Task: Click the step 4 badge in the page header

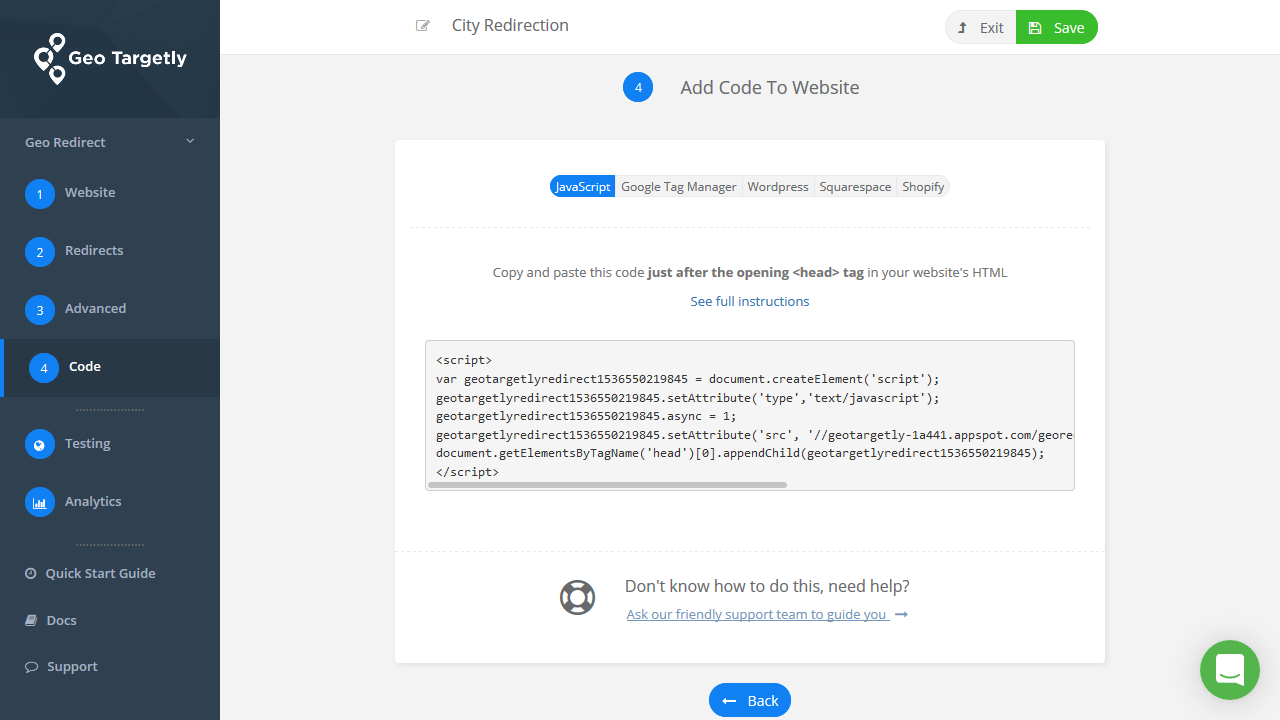Action: [x=638, y=87]
